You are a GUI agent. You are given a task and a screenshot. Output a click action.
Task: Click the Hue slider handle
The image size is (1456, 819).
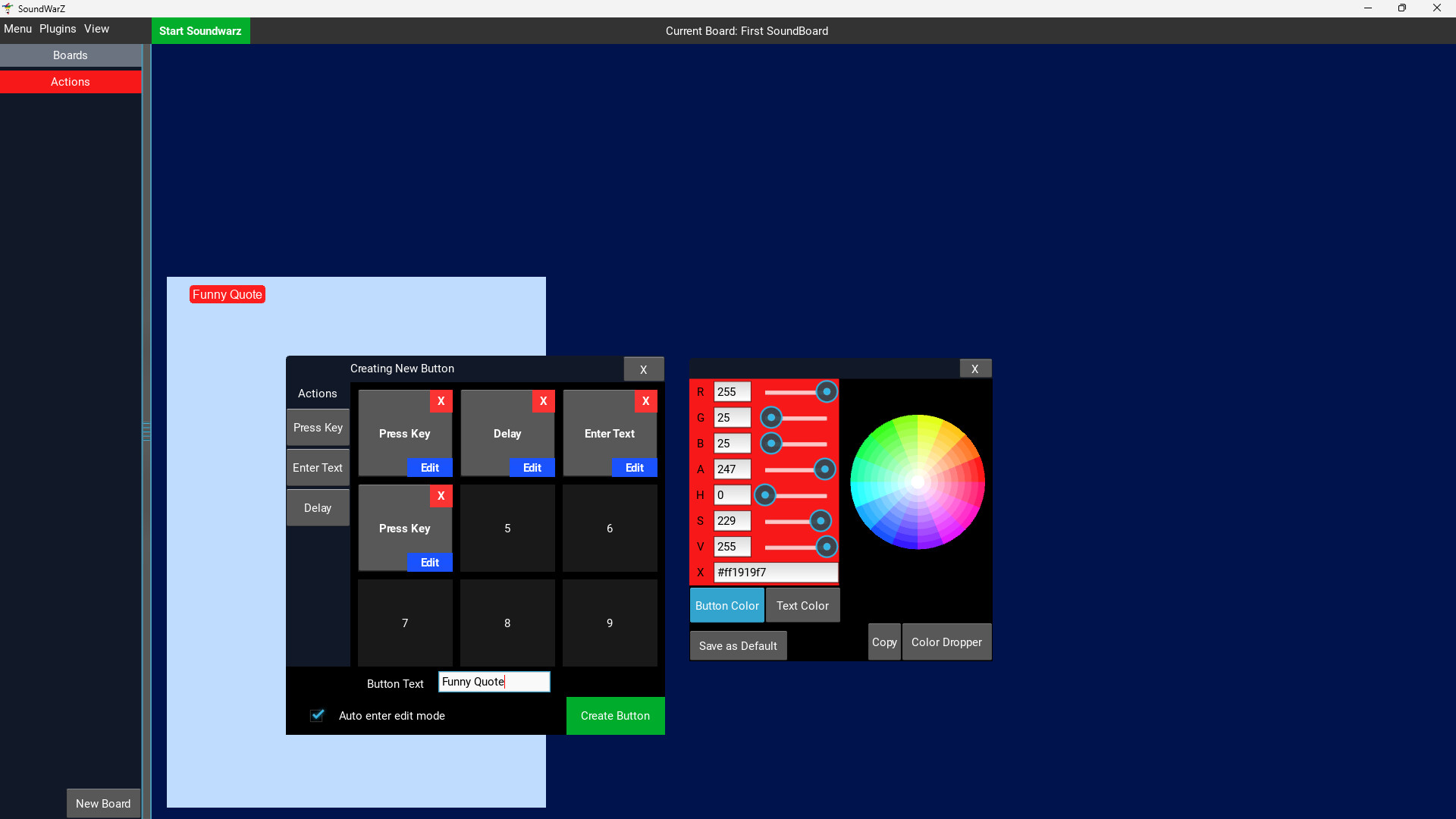[x=766, y=495]
